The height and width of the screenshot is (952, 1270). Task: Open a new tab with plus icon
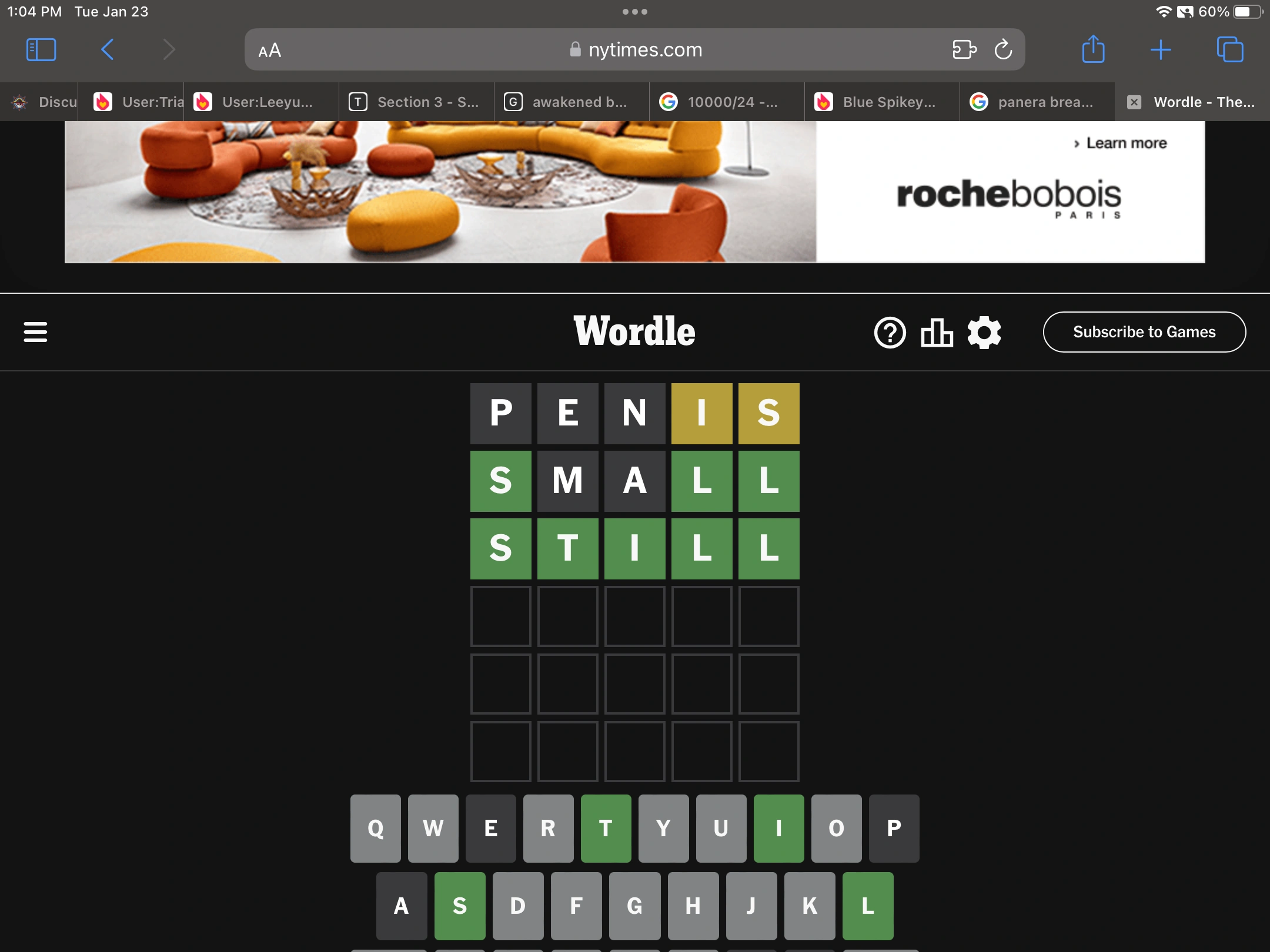click(x=1161, y=50)
